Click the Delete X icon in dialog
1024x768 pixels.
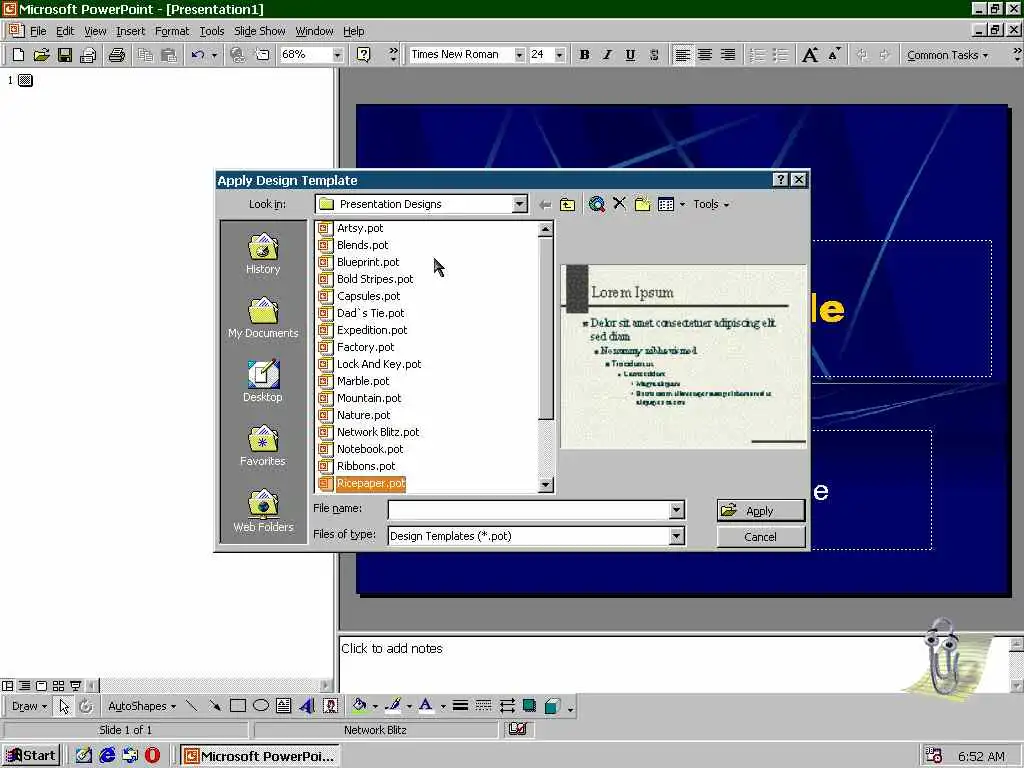point(619,204)
